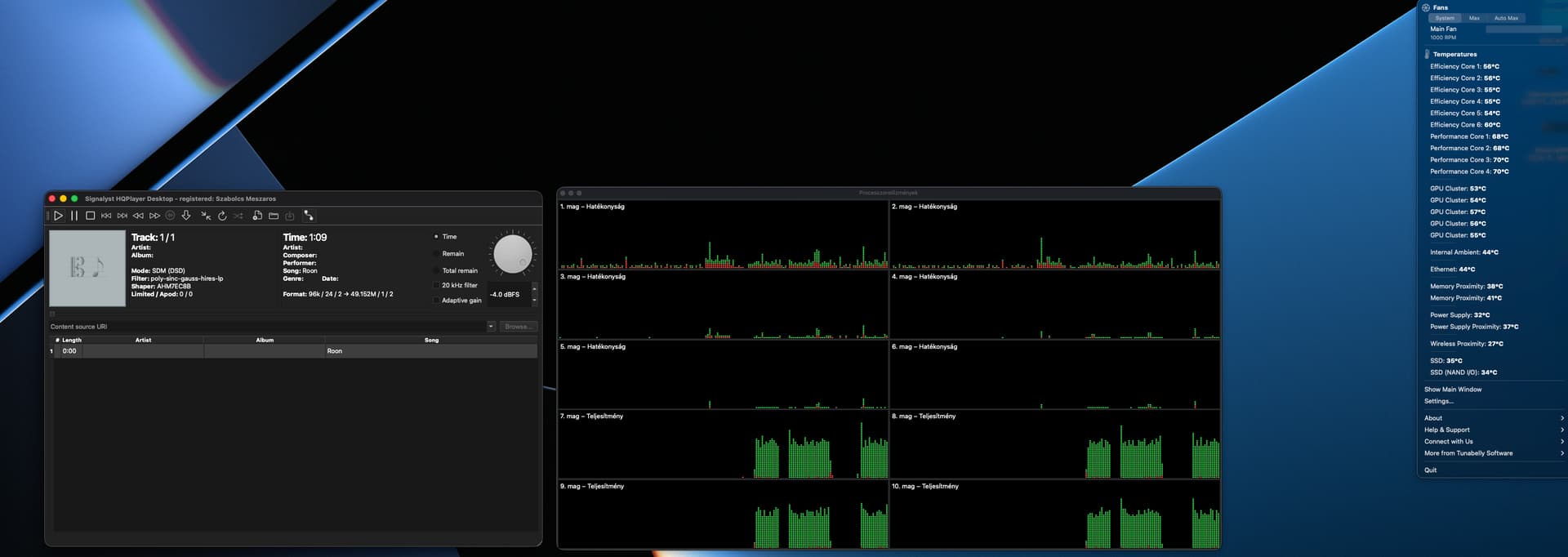1568x557 pixels.
Task: Open the Content source URI dropdown arrow
Action: (491, 327)
